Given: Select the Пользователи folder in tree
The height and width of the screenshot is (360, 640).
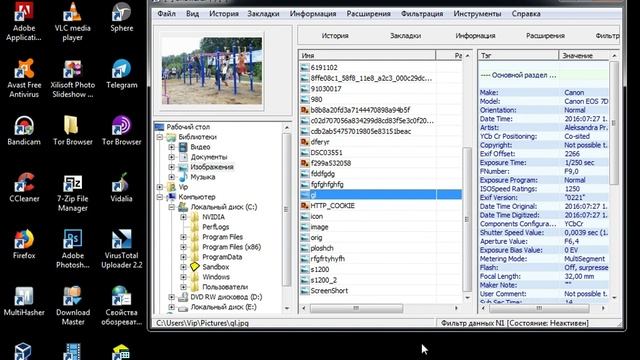Looking at the screenshot, I should (x=225, y=287).
